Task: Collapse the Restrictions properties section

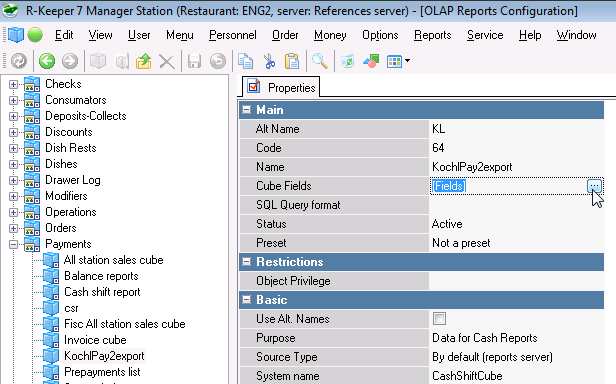Action: pyautogui.click(x=246, y=262)
